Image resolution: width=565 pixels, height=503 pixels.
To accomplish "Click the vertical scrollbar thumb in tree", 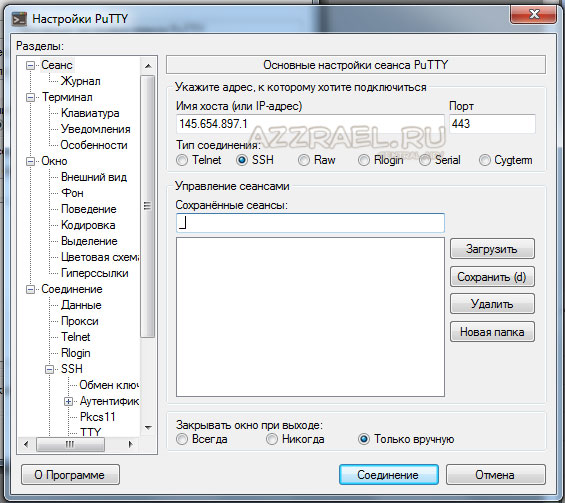I will pyautogui.click(x=148, y=206).
